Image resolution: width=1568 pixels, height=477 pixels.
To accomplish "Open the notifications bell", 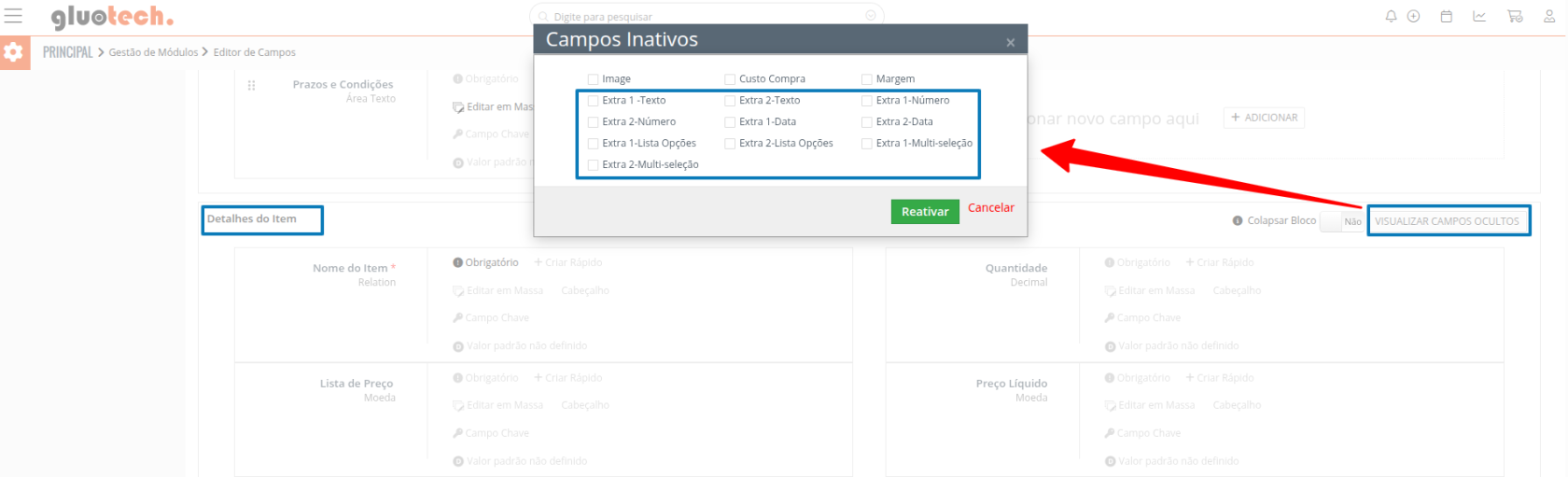I will (x=1391, y=16).
